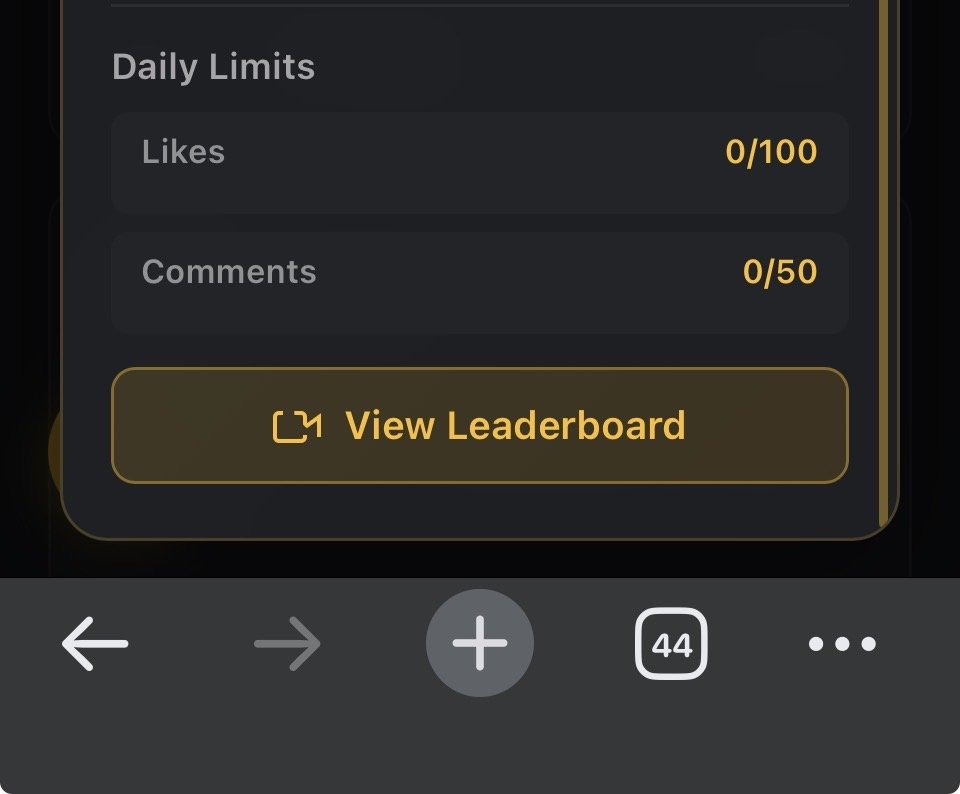
Task: Select the Comments limit row
Action: tap(480, 282)
